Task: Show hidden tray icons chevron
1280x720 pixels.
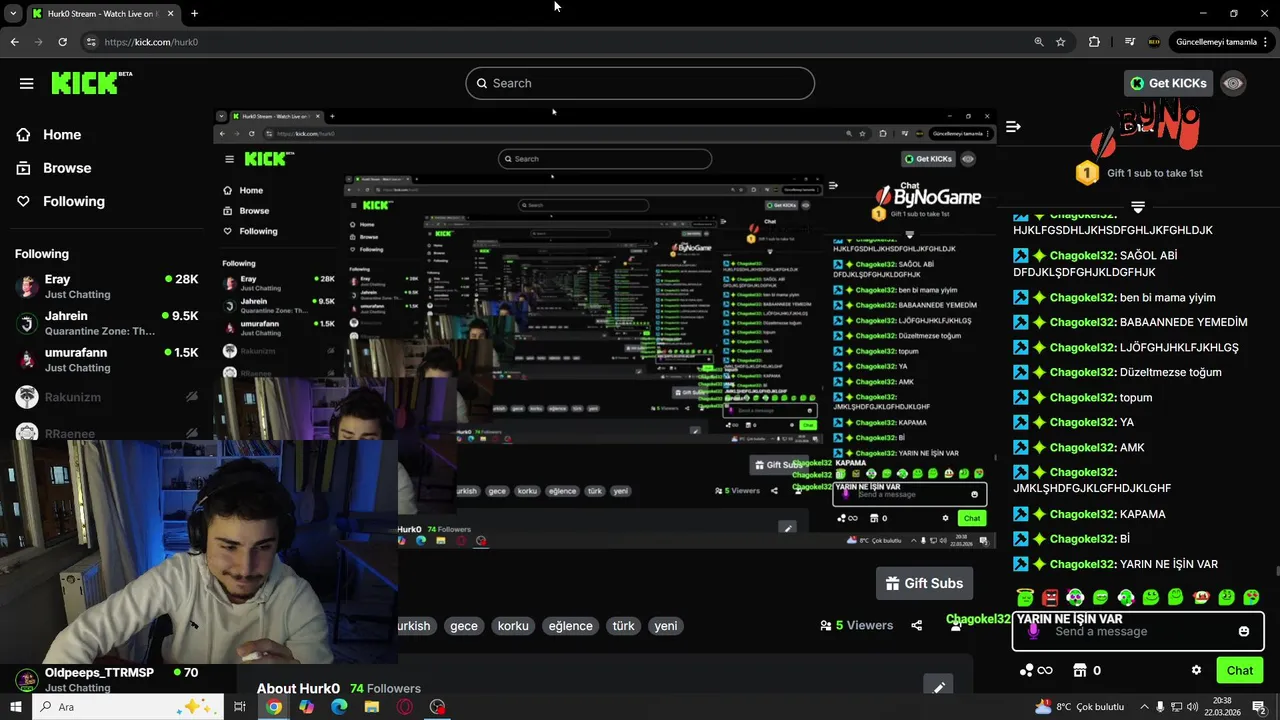Action: pyautogui.click(x=1144, y=707)
